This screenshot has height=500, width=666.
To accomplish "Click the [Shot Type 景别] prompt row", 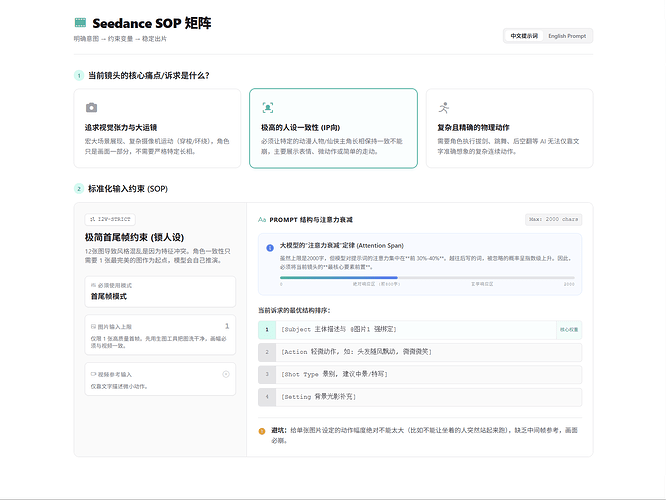I will point(420,375).
